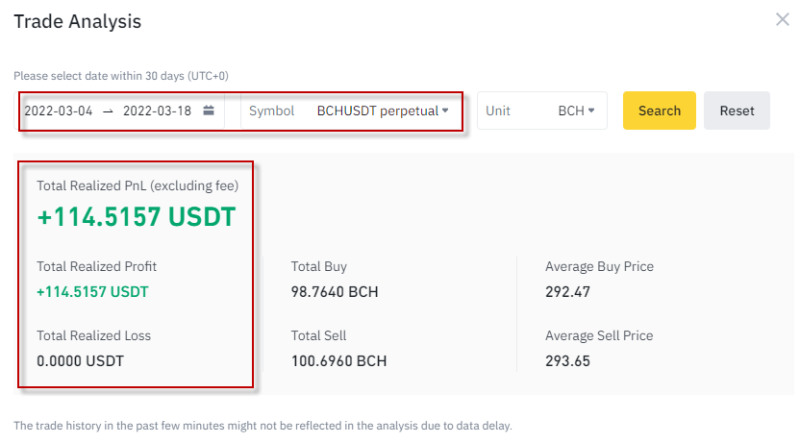The image size is (800, 443).
Task: Click the Trade Analysis title
Action: tap(78, 21)
